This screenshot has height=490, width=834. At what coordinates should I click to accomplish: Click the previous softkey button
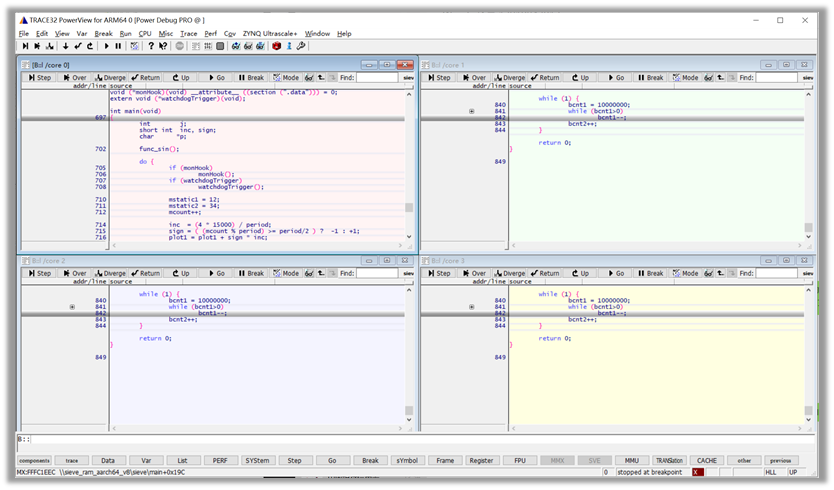click(x=780, y=461)
